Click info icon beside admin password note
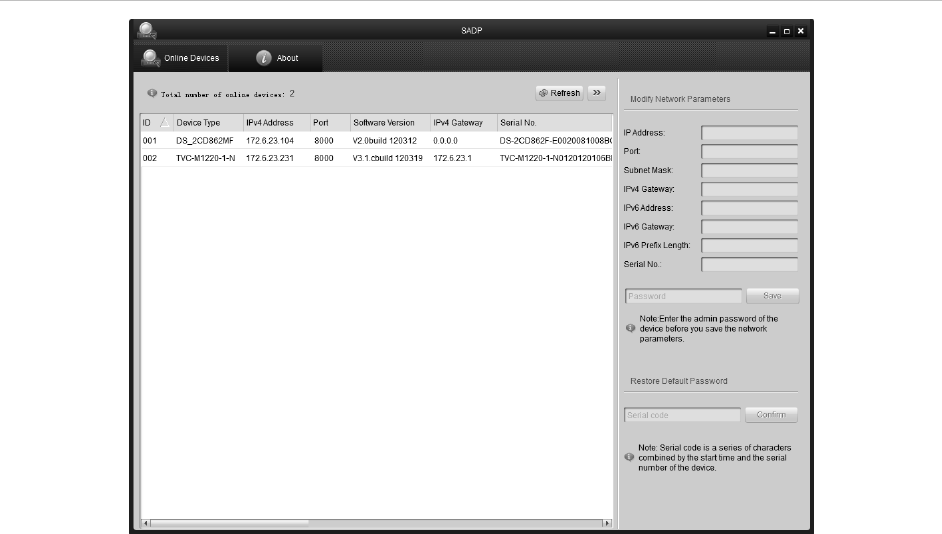942x534 pixels. 630,328
